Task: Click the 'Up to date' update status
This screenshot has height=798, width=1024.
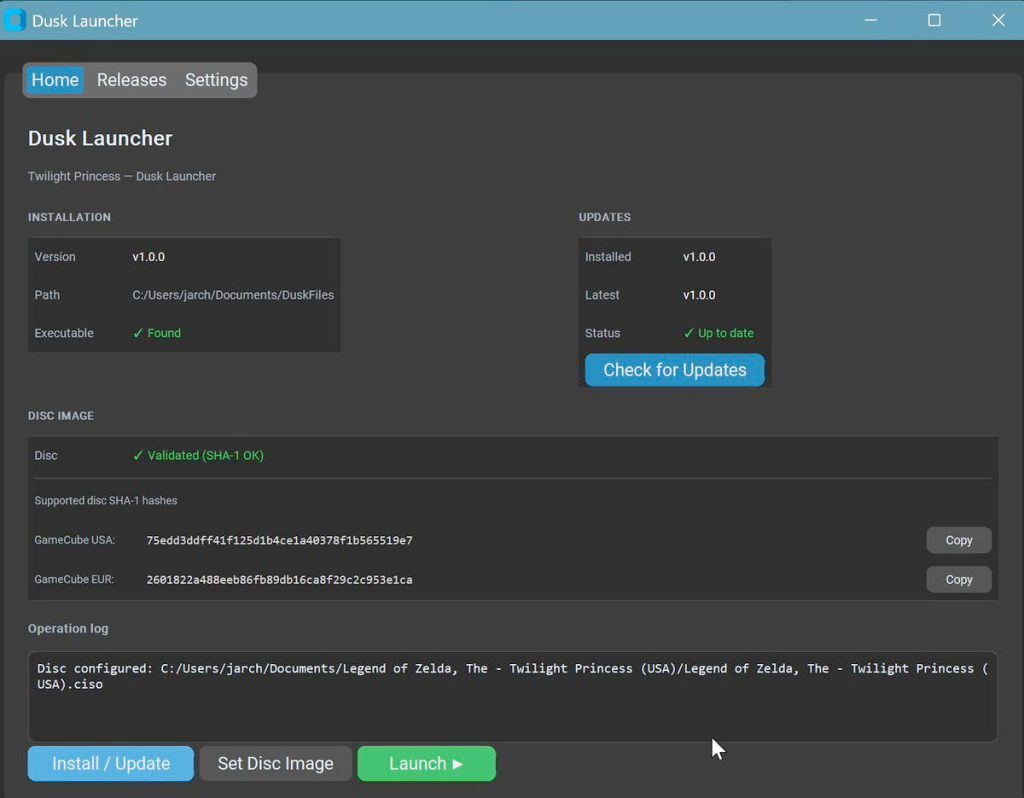Action: coord(718,333)
